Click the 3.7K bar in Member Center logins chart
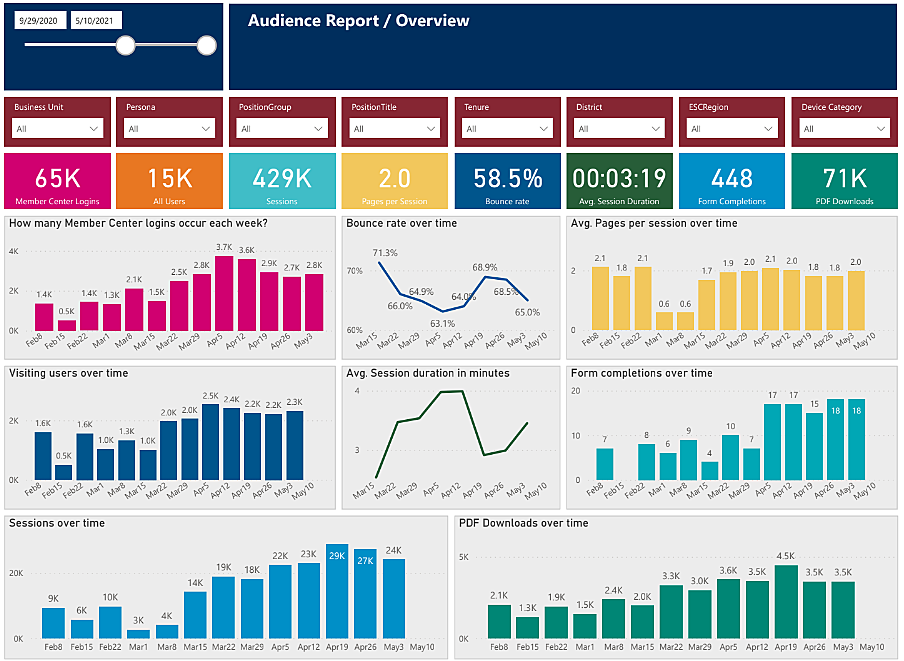The height and width of the screenshot is (661, 904). tap(224, 294)
